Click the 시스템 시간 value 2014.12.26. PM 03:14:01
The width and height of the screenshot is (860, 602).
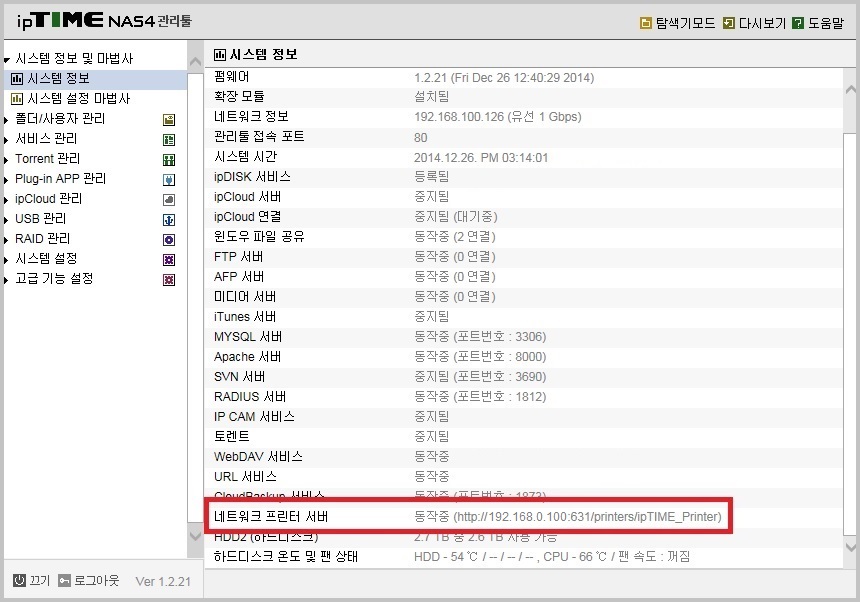coord(480,157)
